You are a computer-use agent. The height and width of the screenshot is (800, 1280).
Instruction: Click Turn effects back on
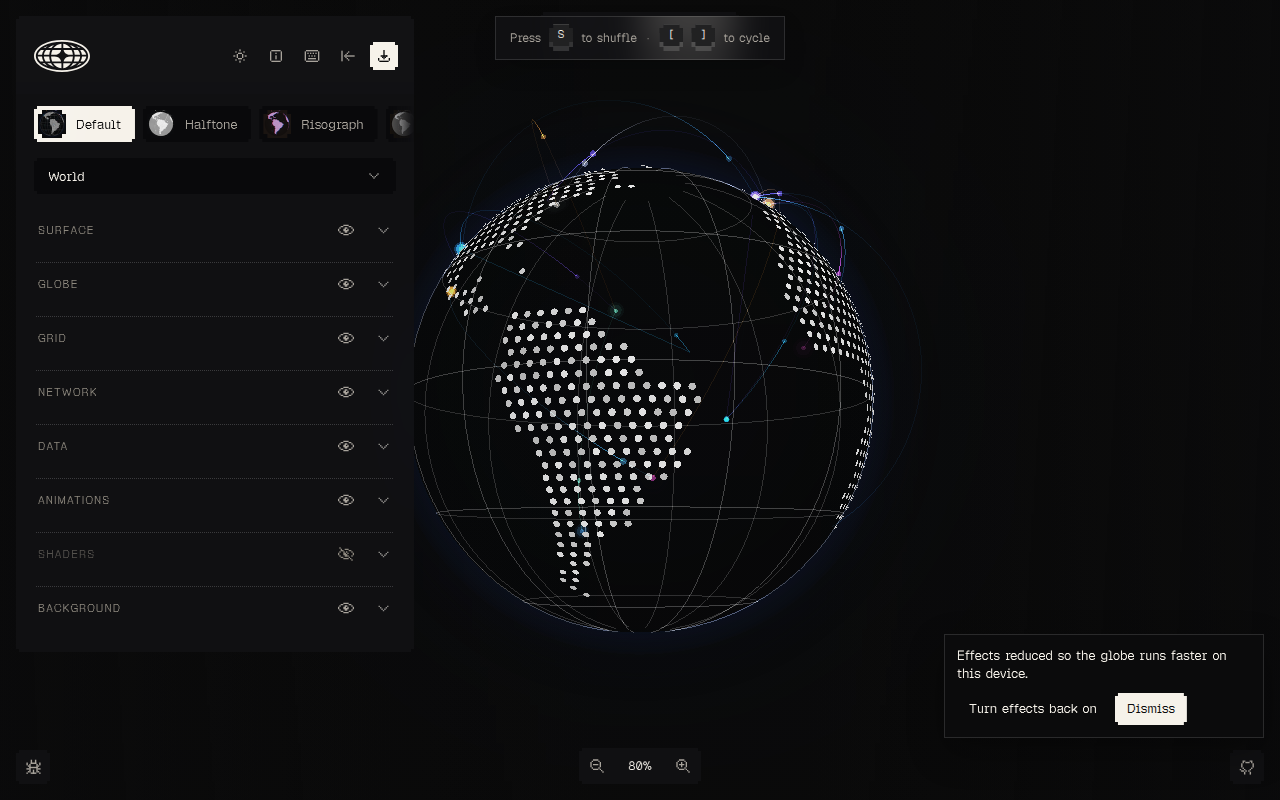[1032, 708]
